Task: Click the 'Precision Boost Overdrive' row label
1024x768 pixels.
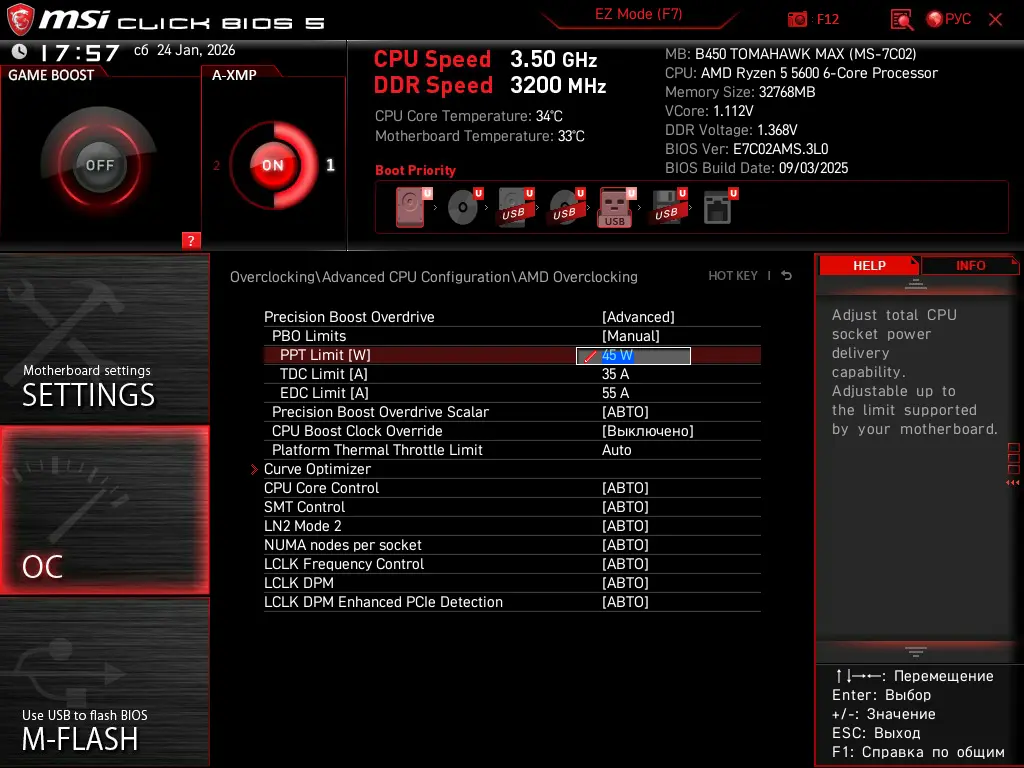Action: [349, 317]
